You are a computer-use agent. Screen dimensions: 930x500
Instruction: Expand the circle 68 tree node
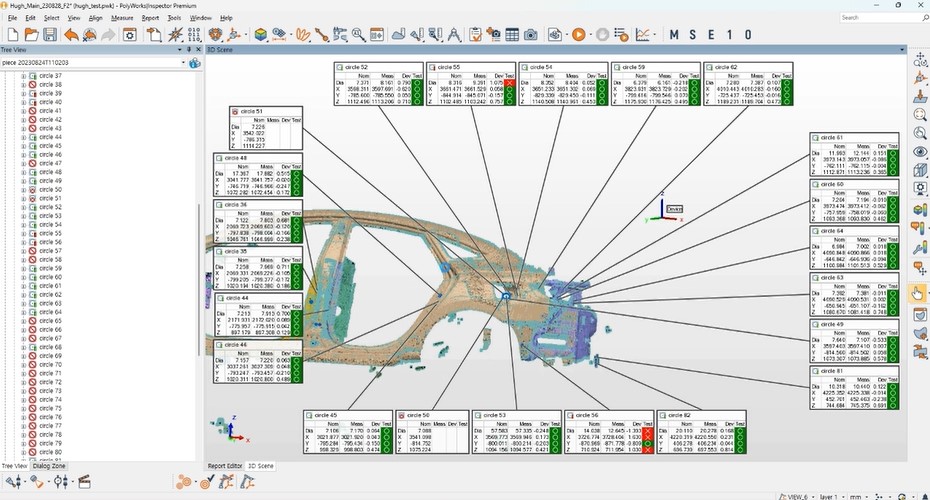pos(24,347)
